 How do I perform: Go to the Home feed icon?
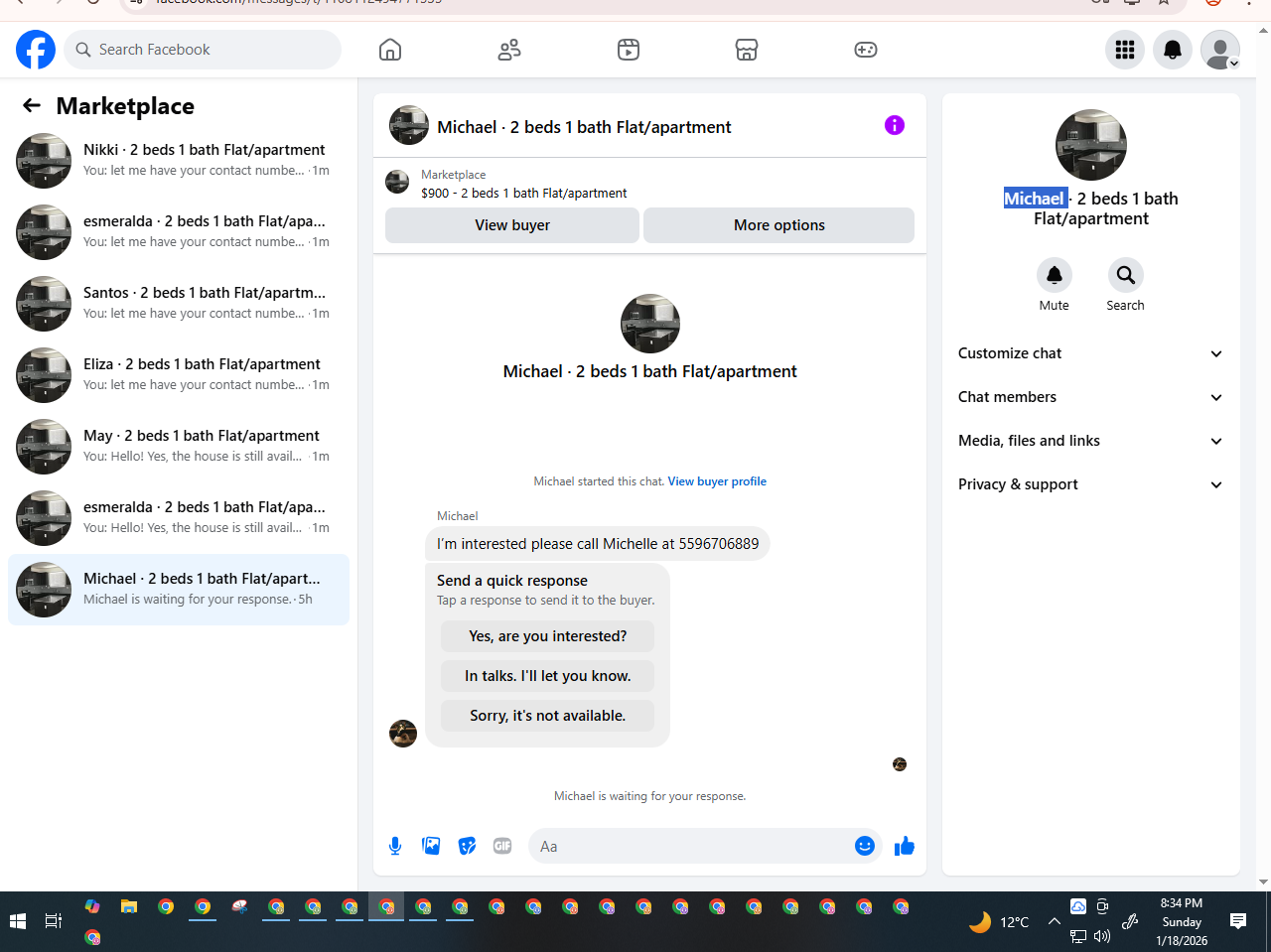(x=390, y=50)
